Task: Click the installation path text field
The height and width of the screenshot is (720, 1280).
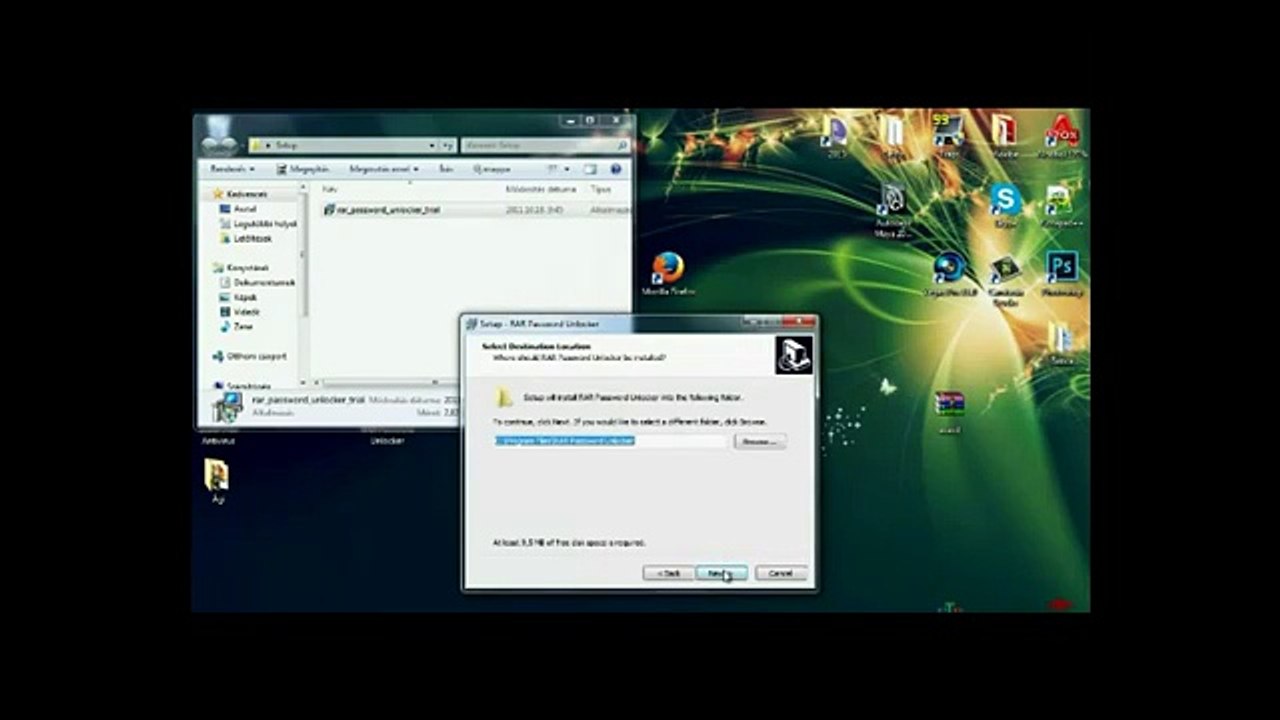Action: click(611, 441)
